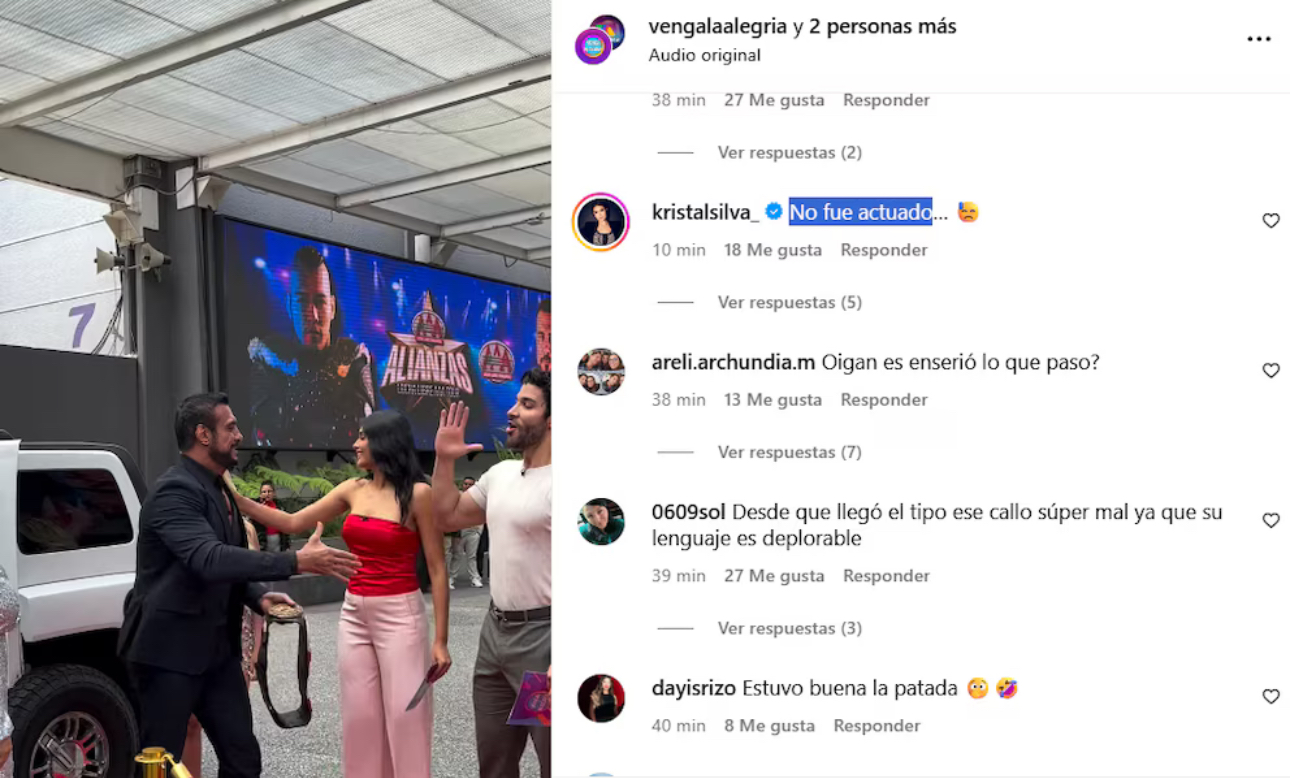
Task: Open the three-dot more options menu
Action: [1258, 39]
